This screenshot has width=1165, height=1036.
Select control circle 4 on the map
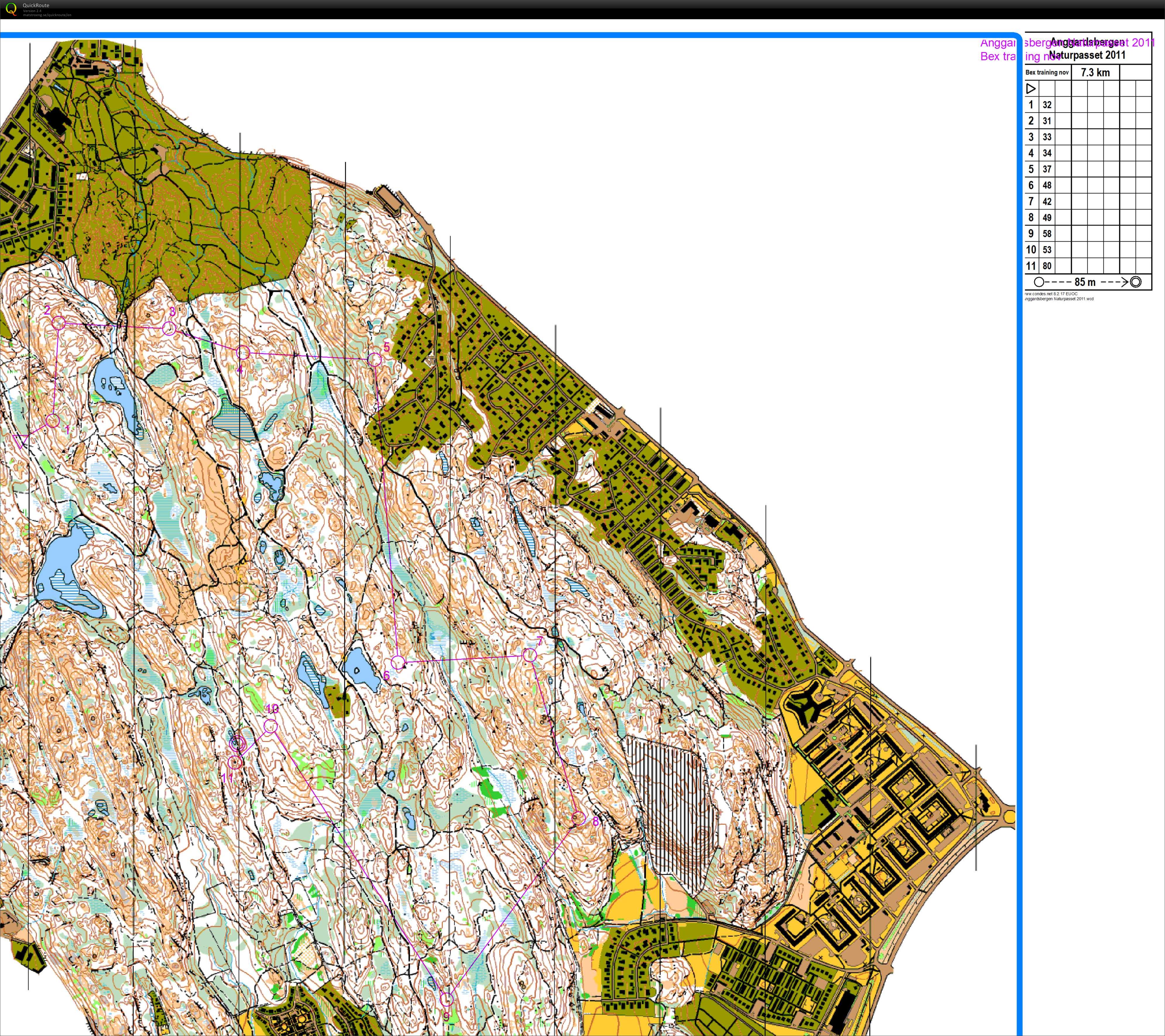coord(243,352)
